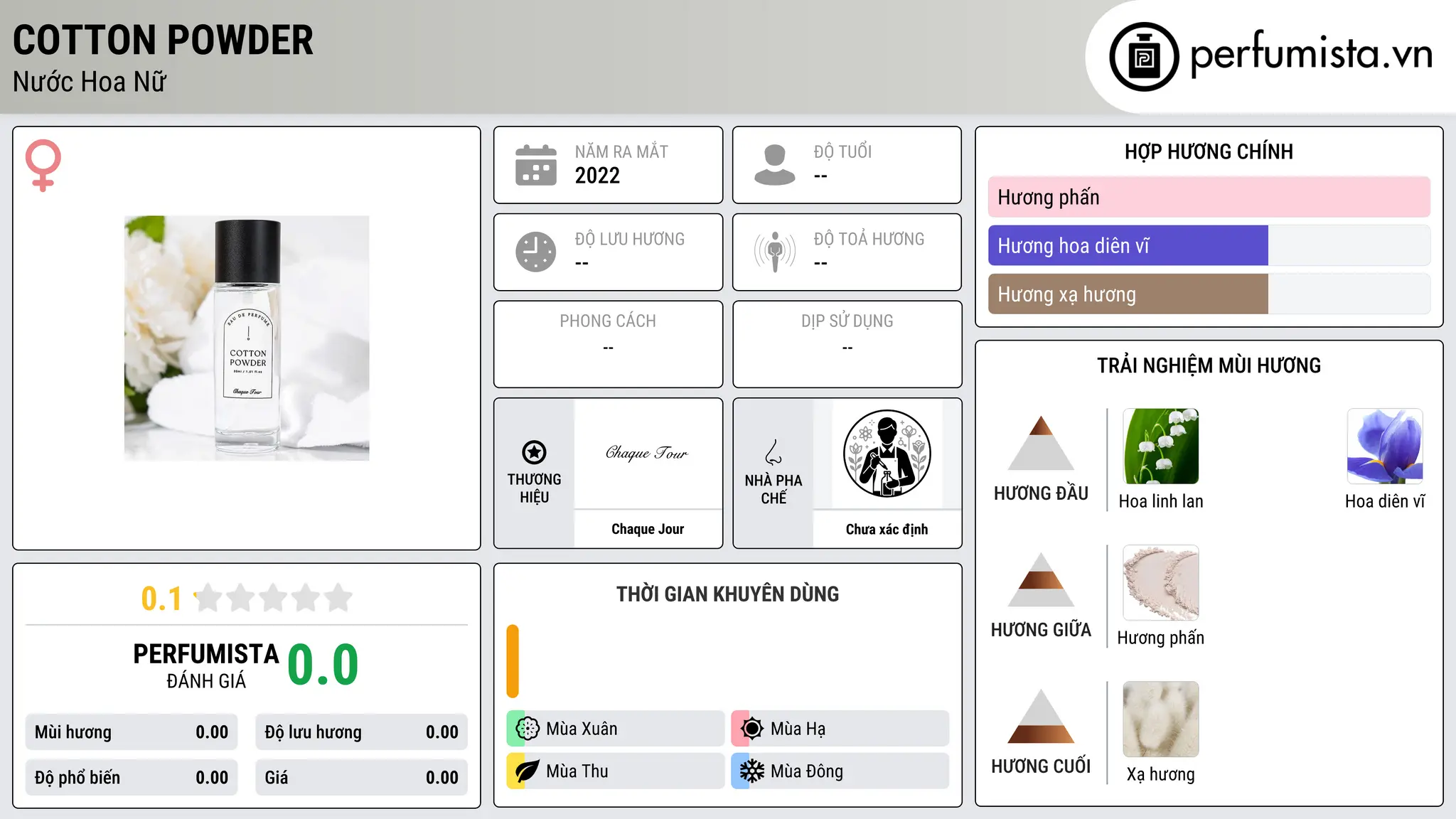Click the TRẢI NGHIỆM MÙI HƯƠNG heading
1456x819 pixels.
point(1209,366)
